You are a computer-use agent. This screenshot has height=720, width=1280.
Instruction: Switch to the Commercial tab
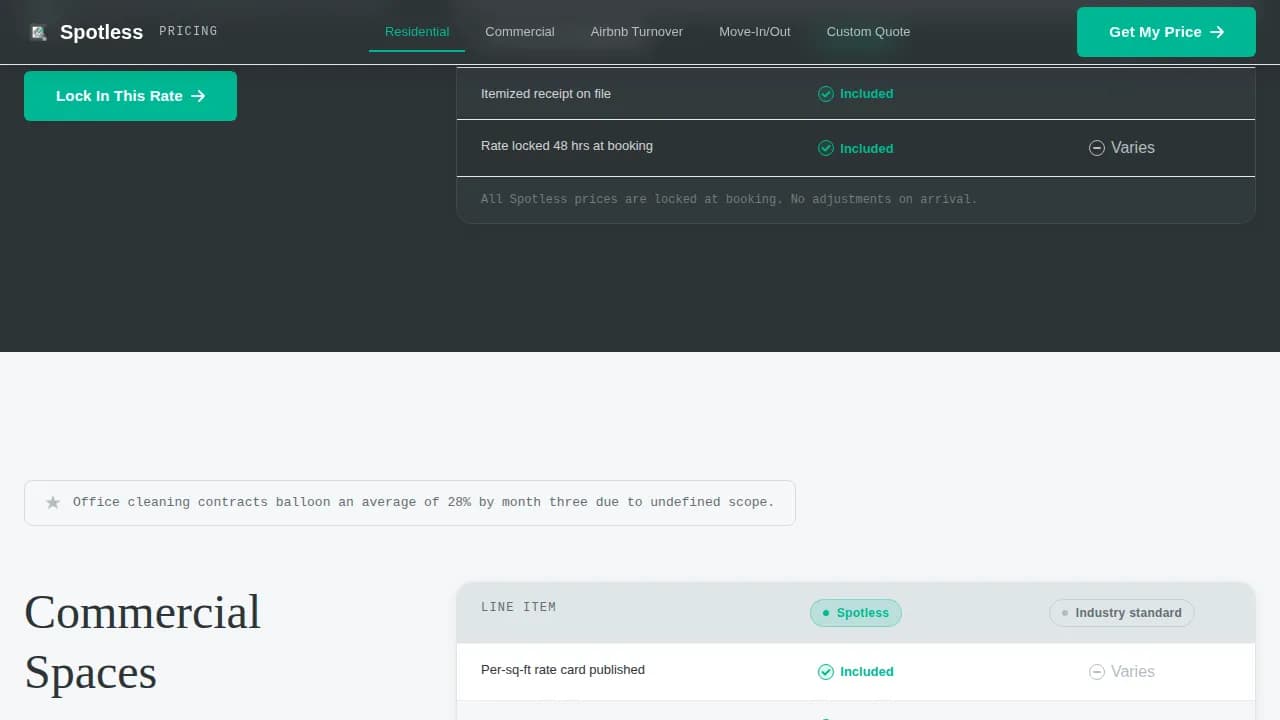(520, 32)
